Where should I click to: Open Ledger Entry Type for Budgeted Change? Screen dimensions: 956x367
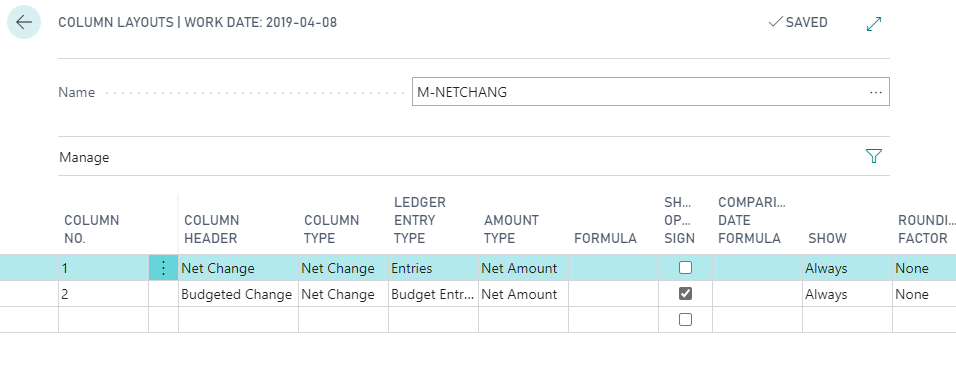click(x=433, y=294)
